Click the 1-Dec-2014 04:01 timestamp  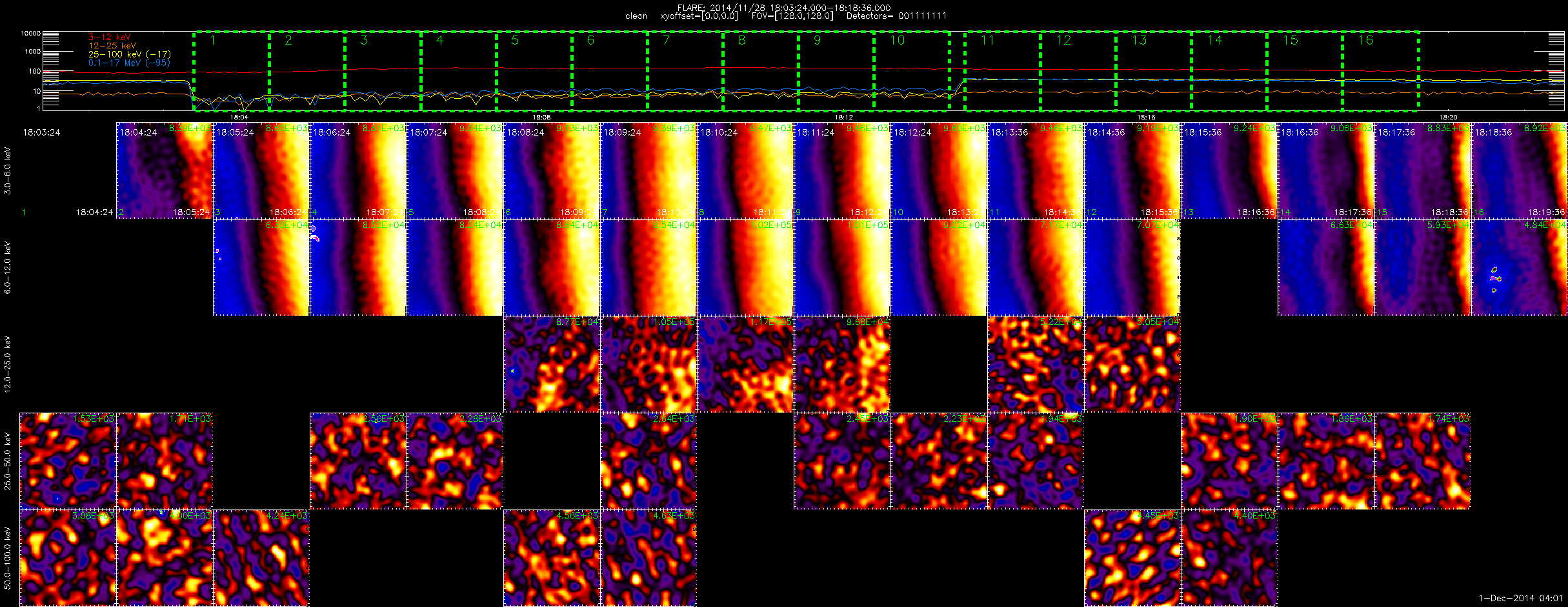point(1520,598)
